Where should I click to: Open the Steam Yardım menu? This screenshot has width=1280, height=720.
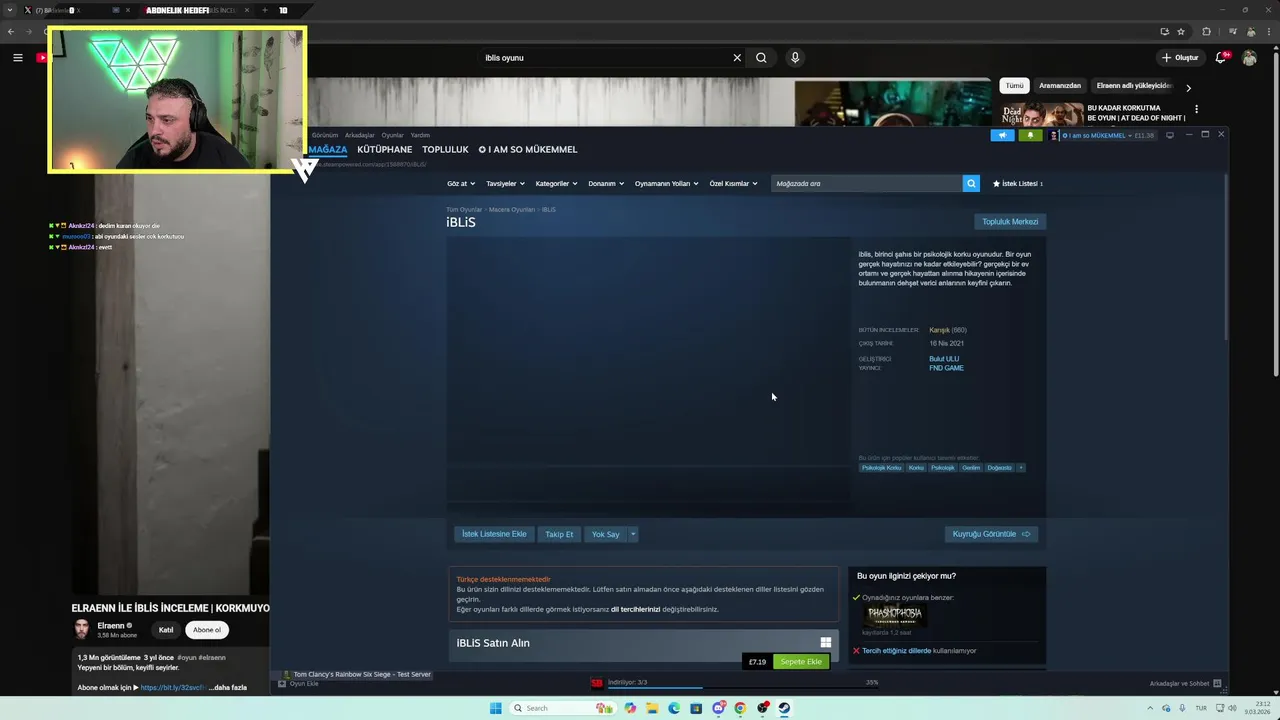(x=420, y=135)
